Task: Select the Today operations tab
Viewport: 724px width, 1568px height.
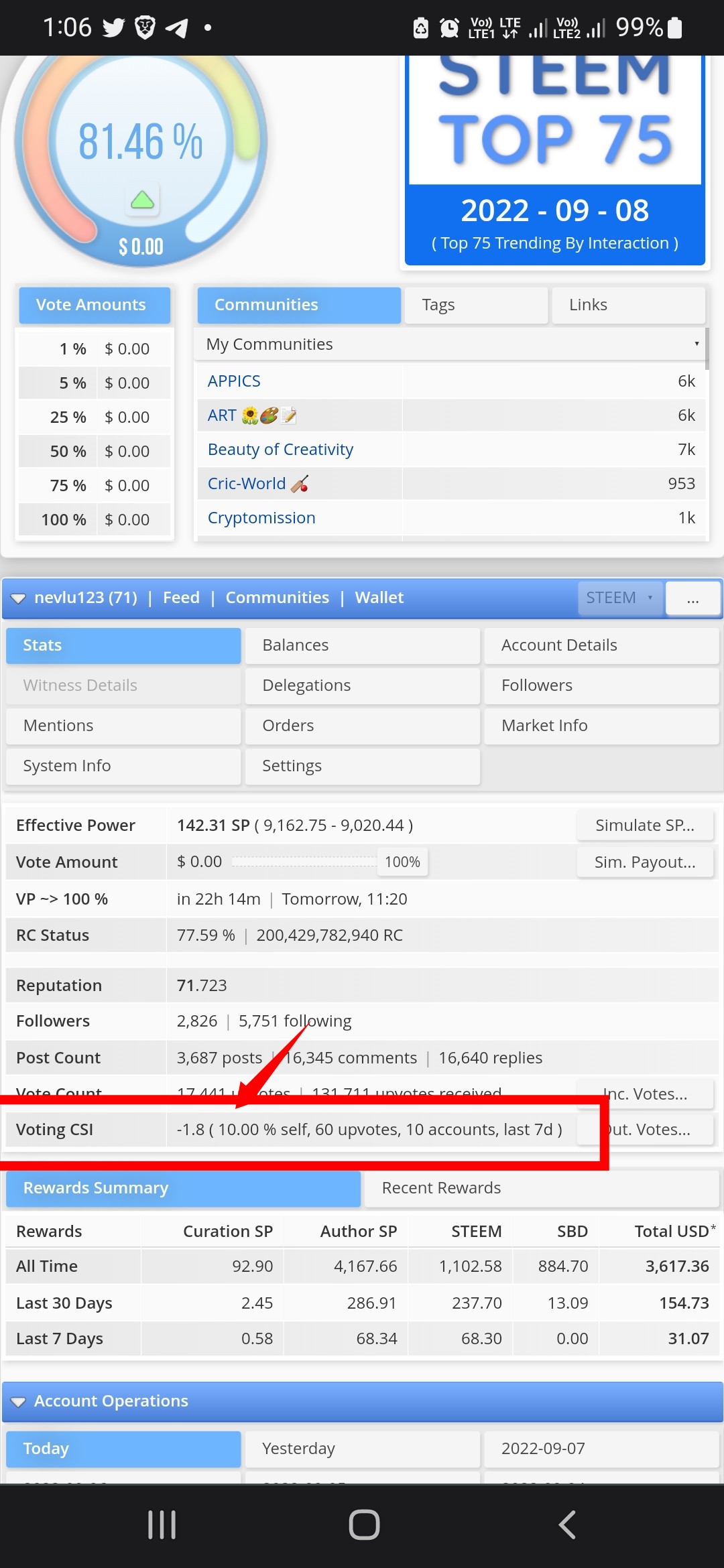Action: (123, 1449)
